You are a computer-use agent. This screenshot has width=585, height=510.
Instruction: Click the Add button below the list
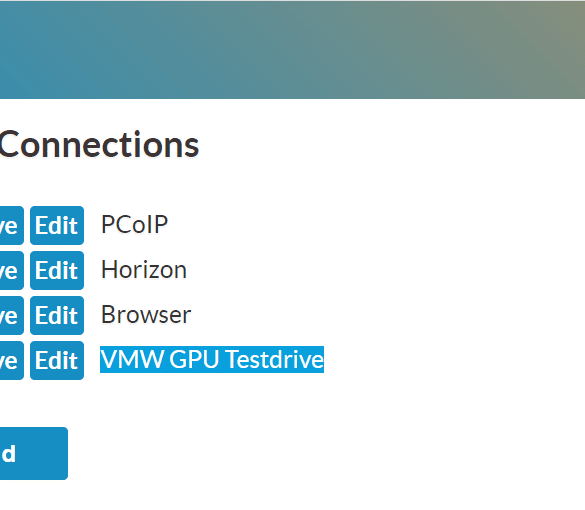[x=34, y=453]
